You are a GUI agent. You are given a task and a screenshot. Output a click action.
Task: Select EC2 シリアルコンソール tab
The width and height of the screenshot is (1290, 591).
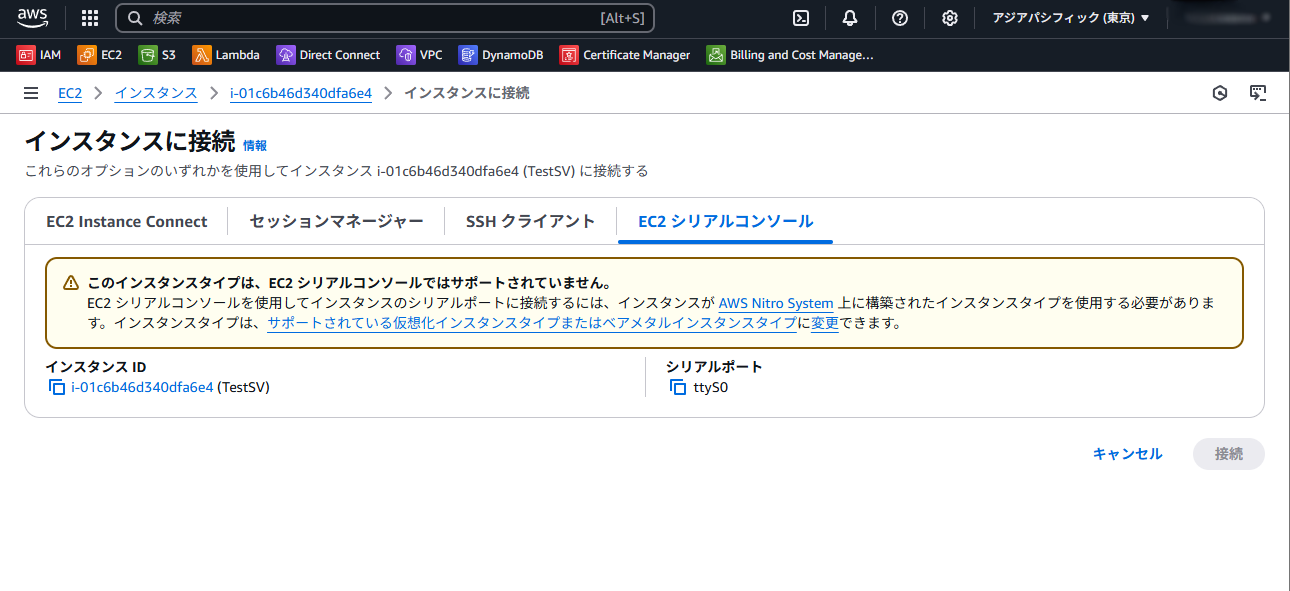point(726,222)
